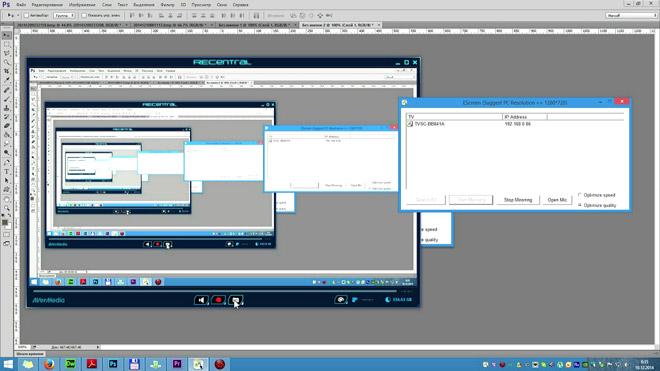Screen dimensions: 660x371
Task: Select the Eraser tool
Action: [7, 126]
